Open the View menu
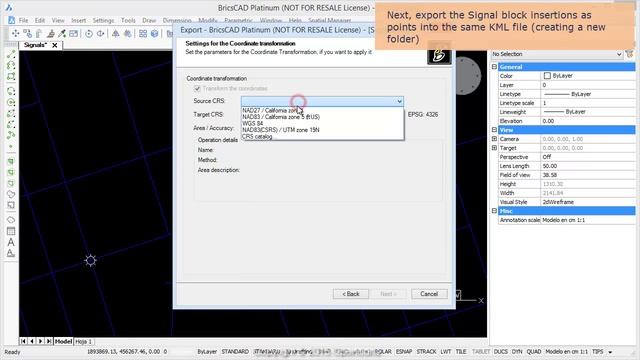Screen dimensions: 640x360 click(x=58, y=20)
